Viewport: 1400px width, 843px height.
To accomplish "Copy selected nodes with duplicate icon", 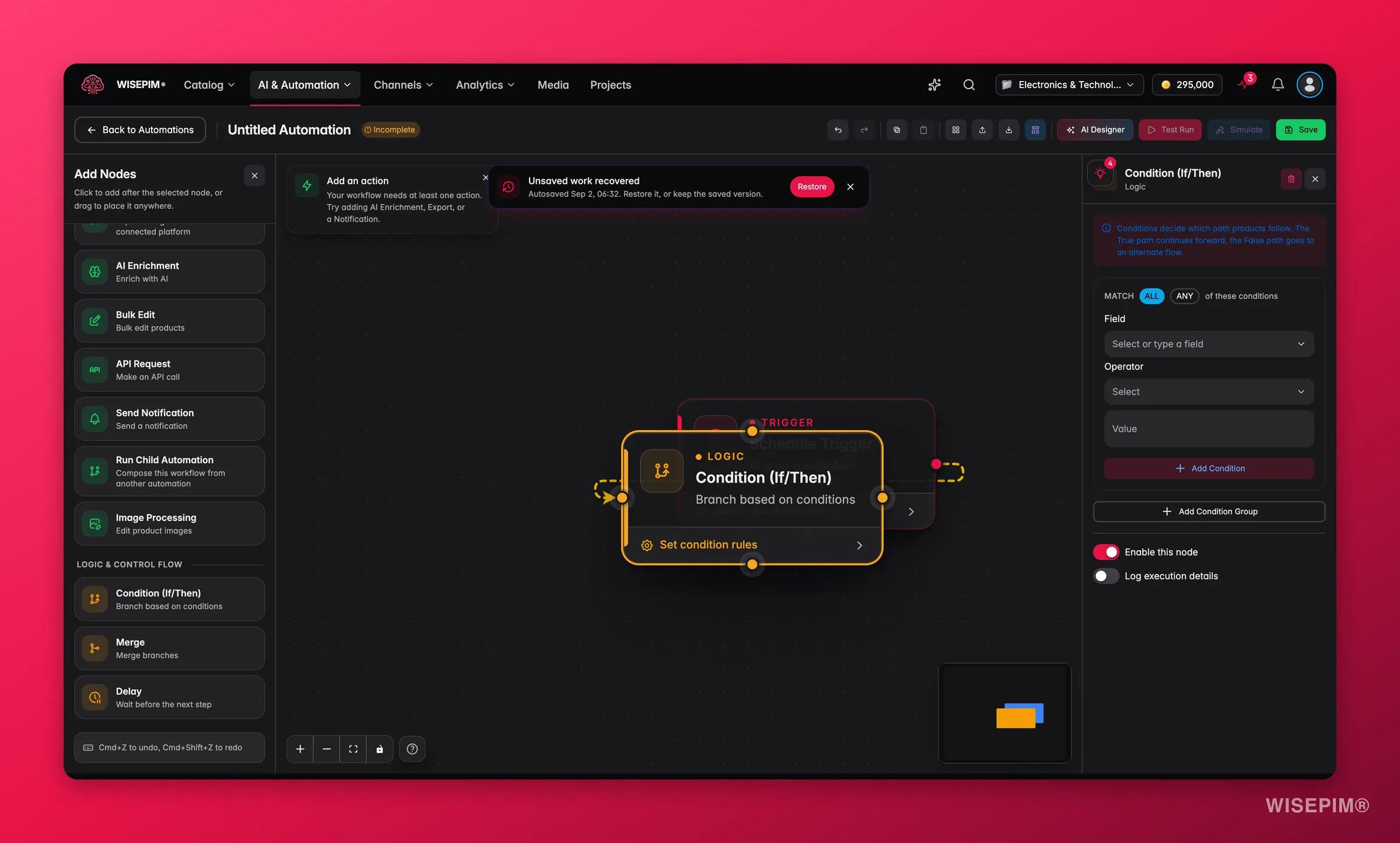I will [x=897, y=130].
